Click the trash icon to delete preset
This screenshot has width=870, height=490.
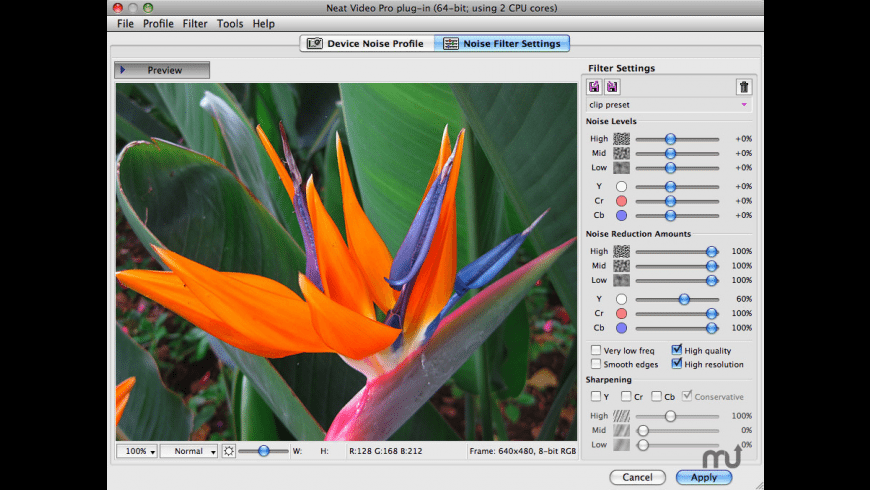click(743, 87)
